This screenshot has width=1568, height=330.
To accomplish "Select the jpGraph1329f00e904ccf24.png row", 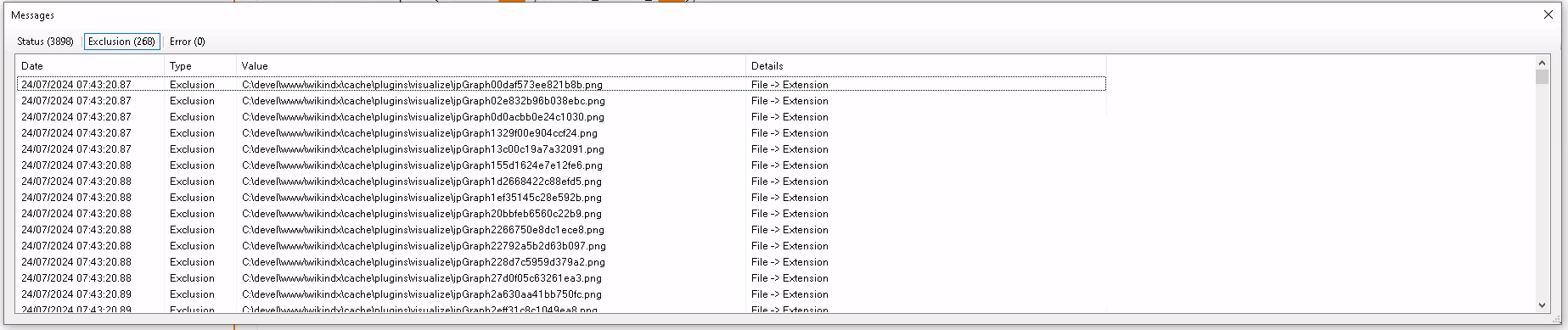I will tap(561, 132).
